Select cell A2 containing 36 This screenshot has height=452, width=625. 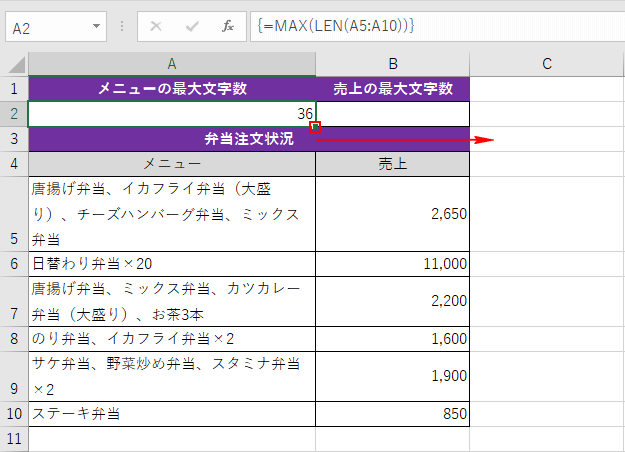(x=172, y=114)
